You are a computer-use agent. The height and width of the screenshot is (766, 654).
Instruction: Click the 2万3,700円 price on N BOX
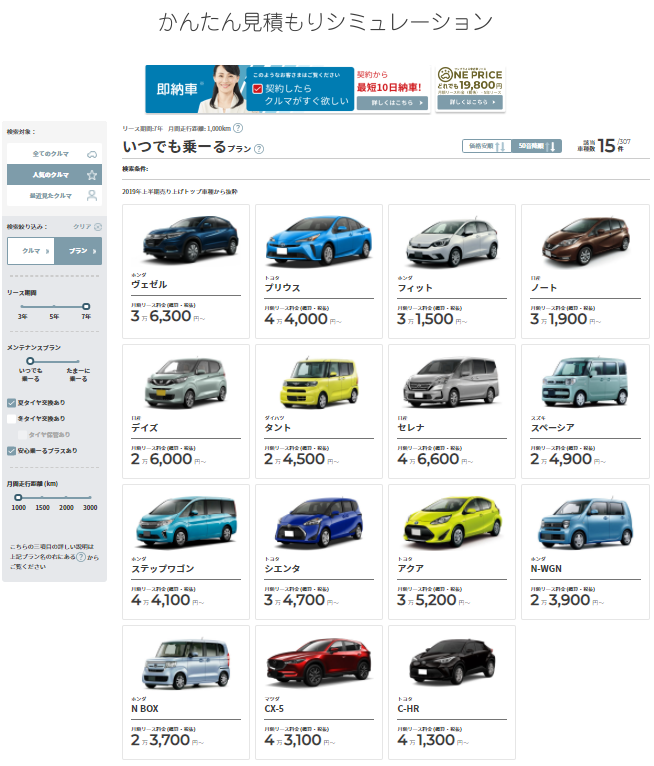(x=167, y=740)
